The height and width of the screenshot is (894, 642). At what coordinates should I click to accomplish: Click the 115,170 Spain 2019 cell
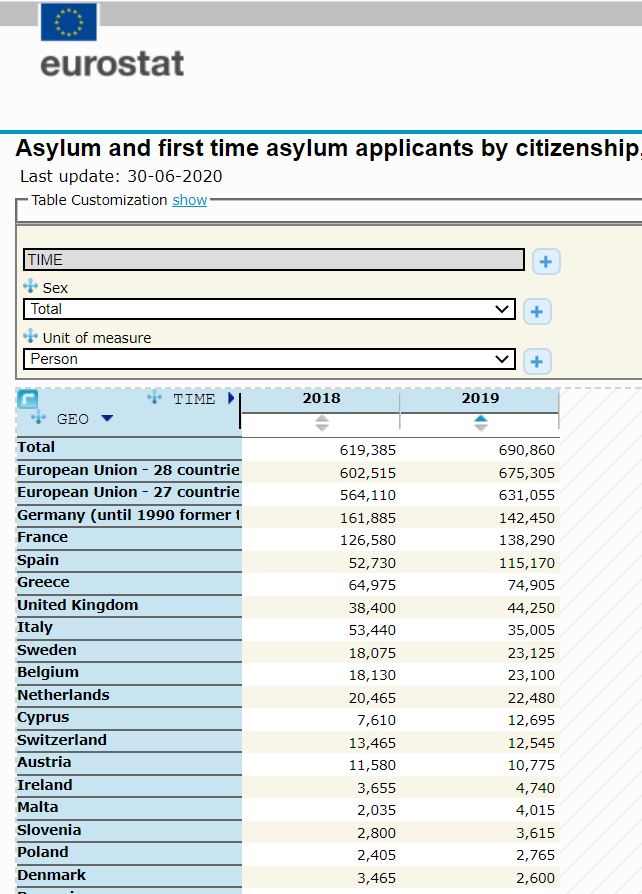tap(480, 563)
